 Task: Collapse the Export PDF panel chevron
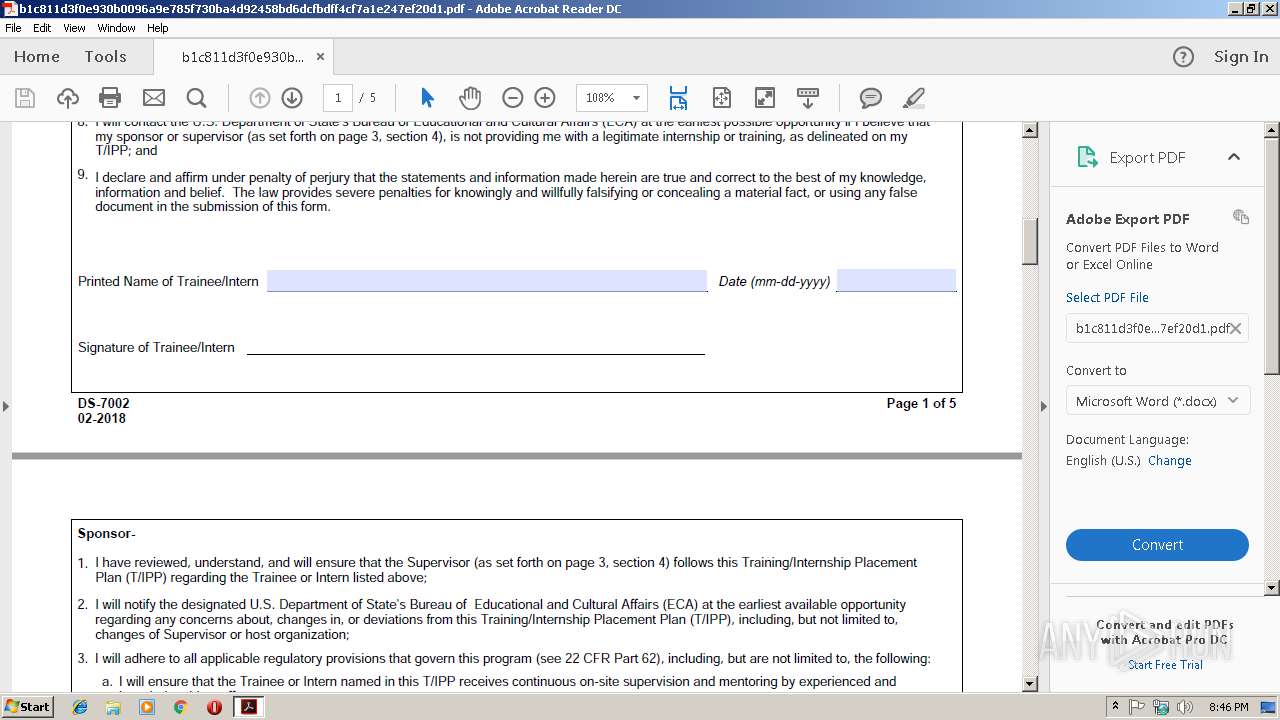[x=1233, y=157]
